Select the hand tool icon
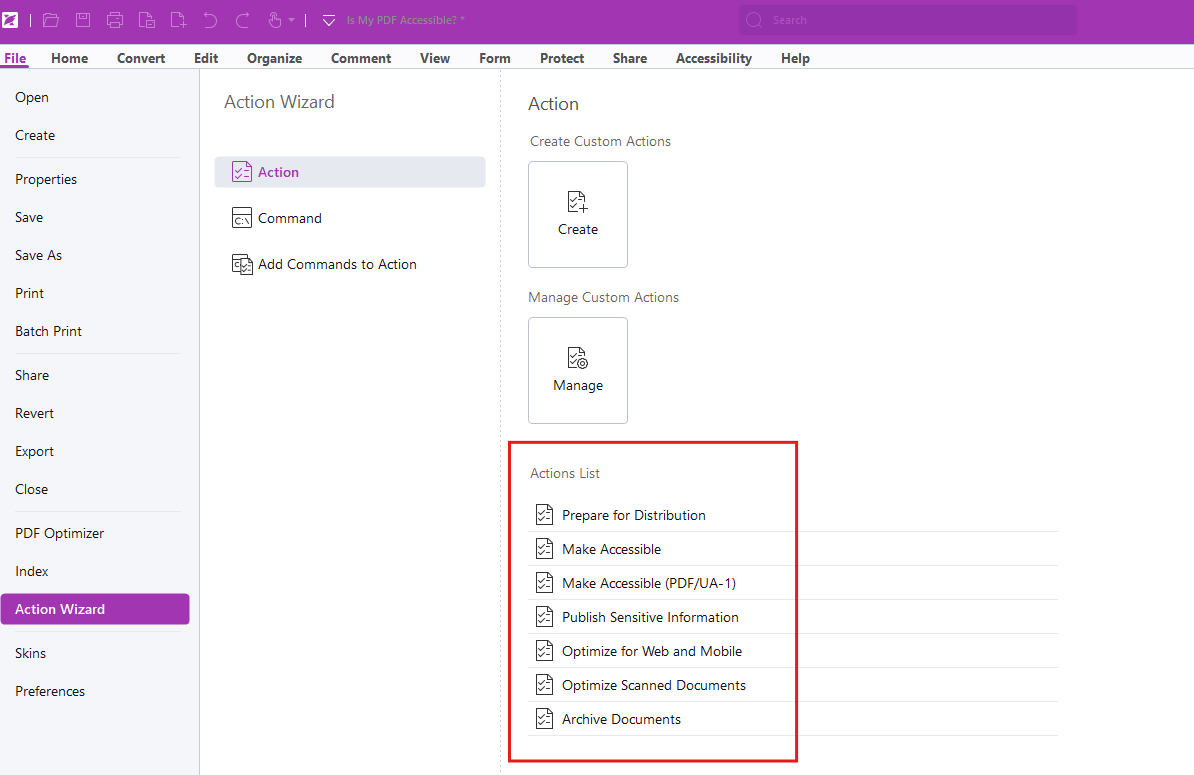The height and width of the screenshot is (775, 1194). [275, 20]
